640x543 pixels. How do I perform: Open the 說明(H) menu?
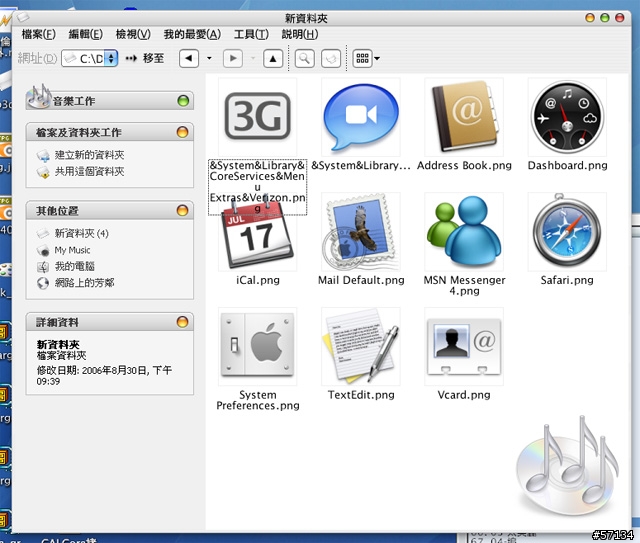(300, 34)
